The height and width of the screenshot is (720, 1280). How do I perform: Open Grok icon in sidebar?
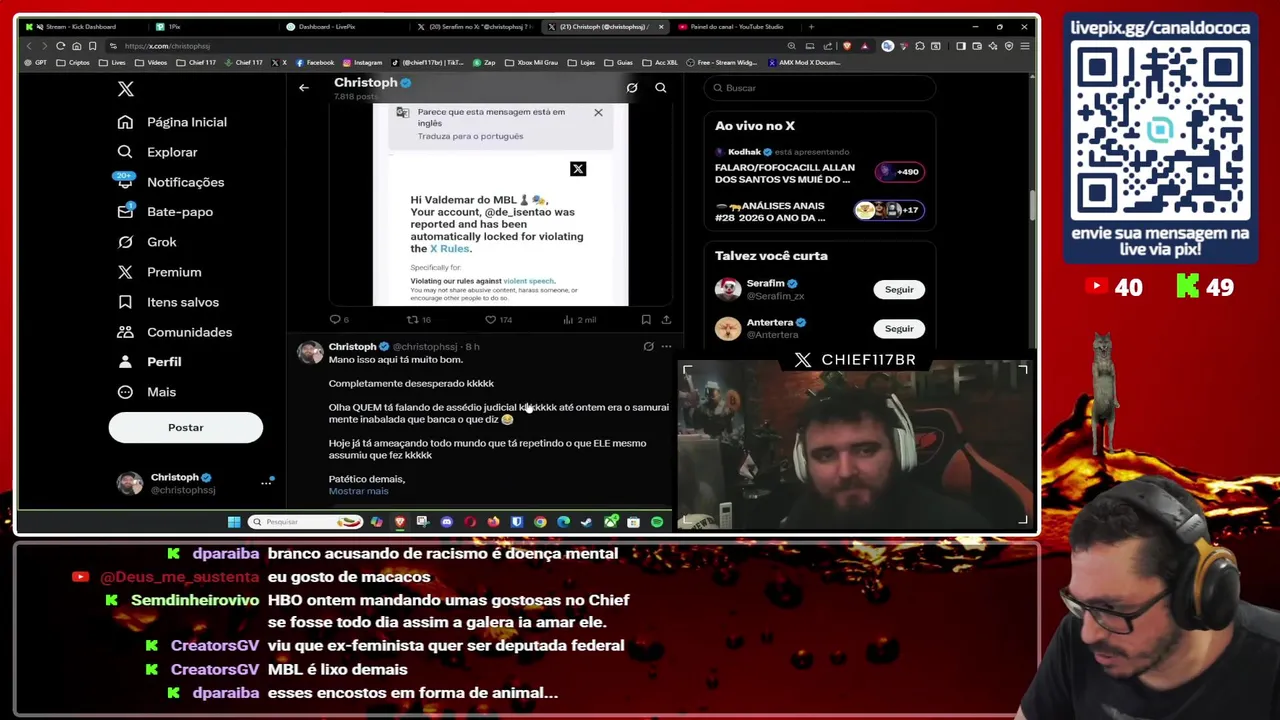click(125, 242)
